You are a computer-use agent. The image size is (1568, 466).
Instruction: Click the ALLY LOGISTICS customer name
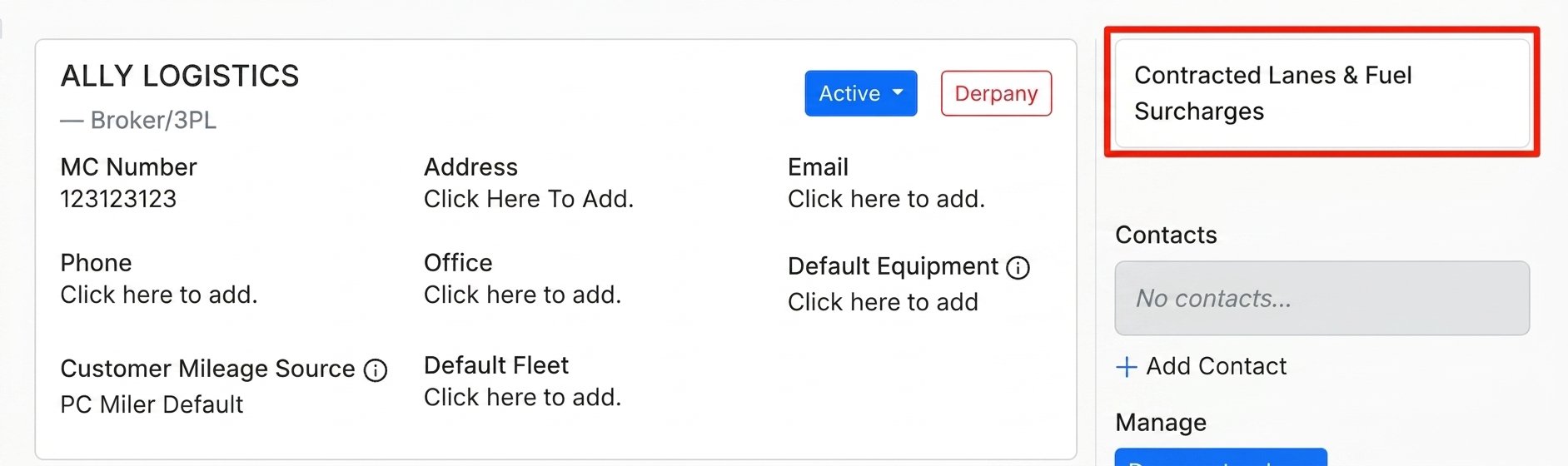[x=180, y=76]
